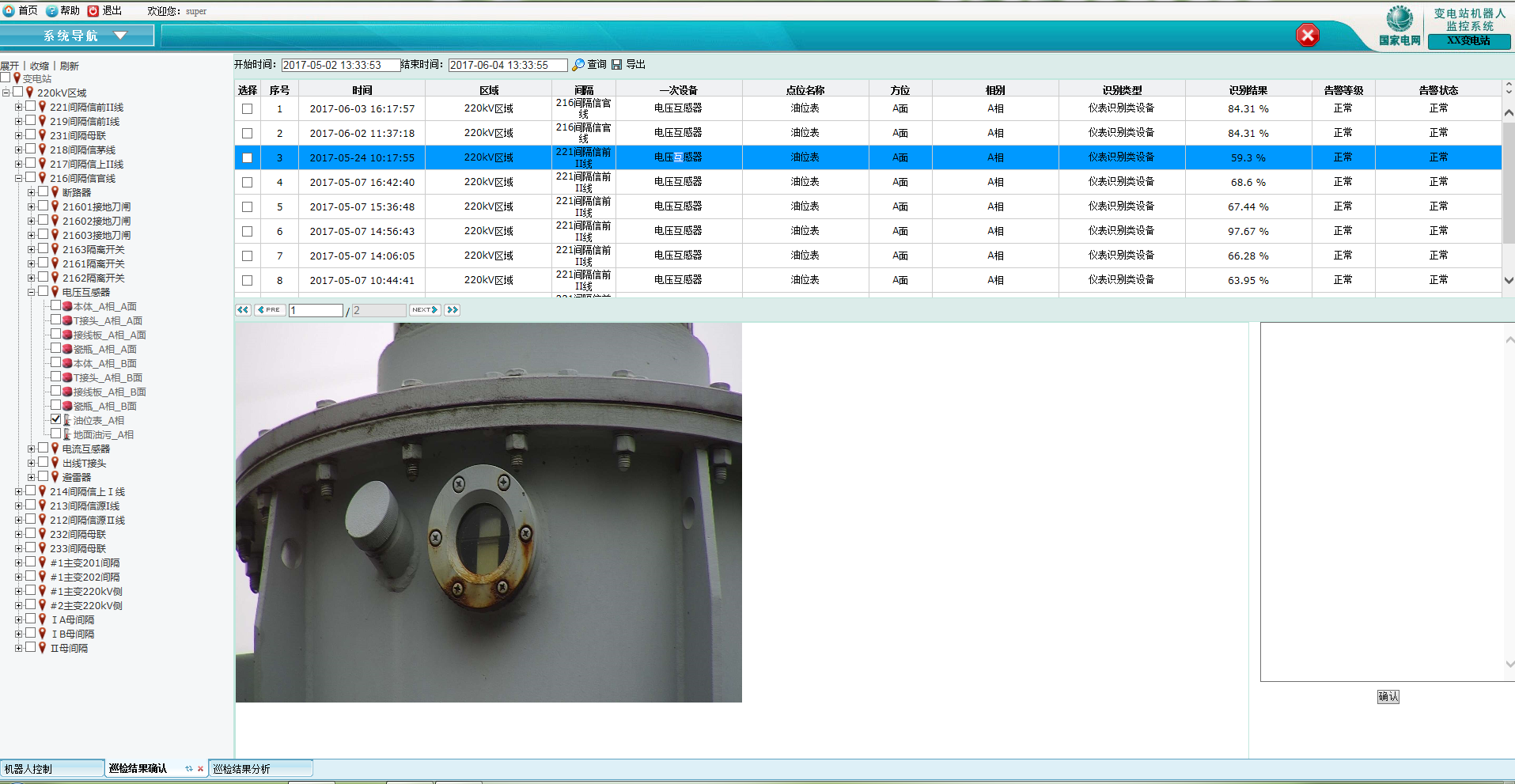Uncheck the 油位表_A相 checkbox in tree
The image size is (1515, 784).
tap(56, 419)
